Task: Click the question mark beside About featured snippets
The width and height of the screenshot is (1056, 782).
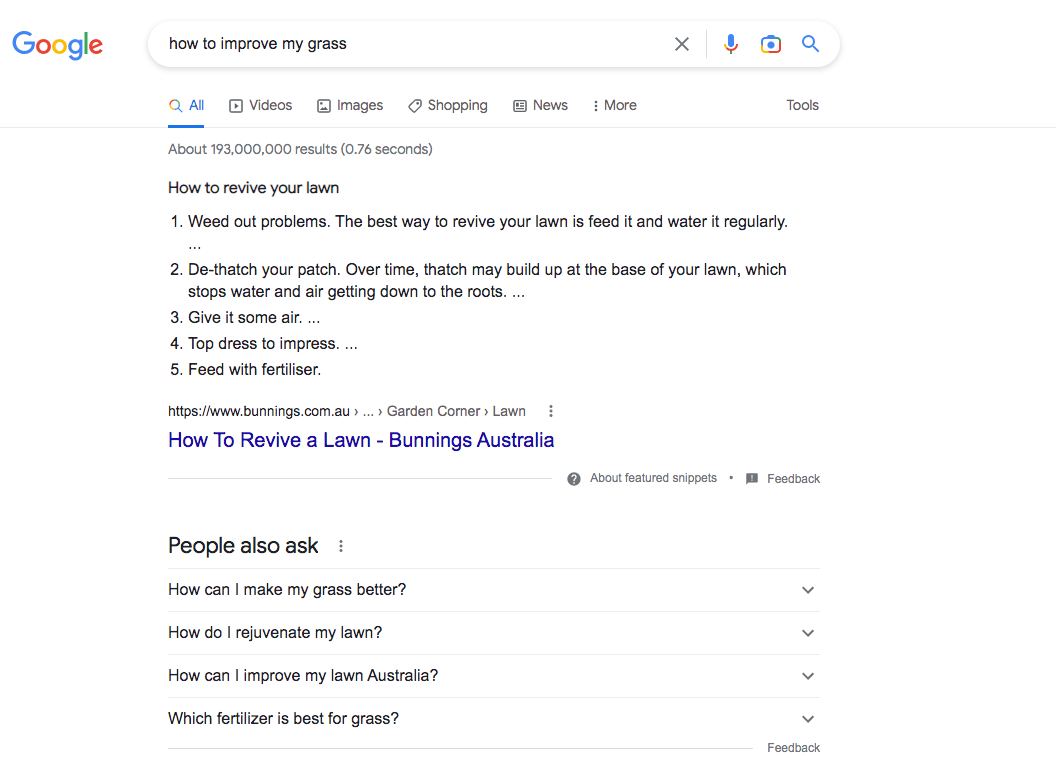Action: (573, 478)
